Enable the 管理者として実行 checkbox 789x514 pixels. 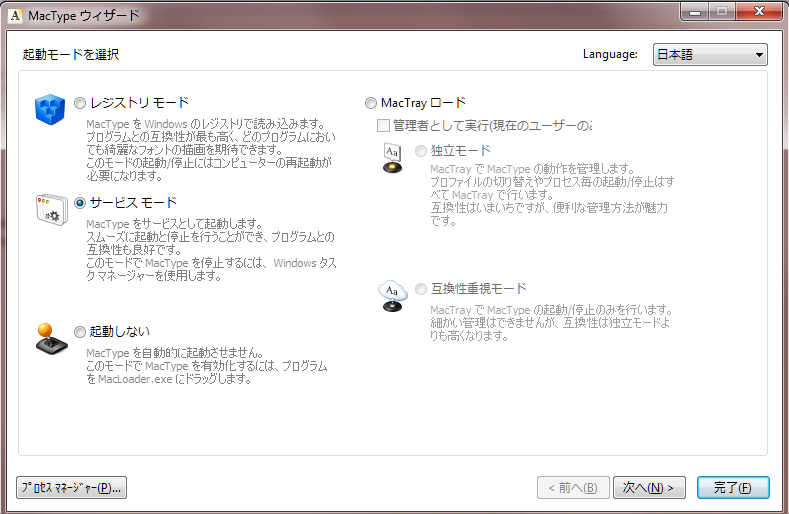tap(383, 126)
